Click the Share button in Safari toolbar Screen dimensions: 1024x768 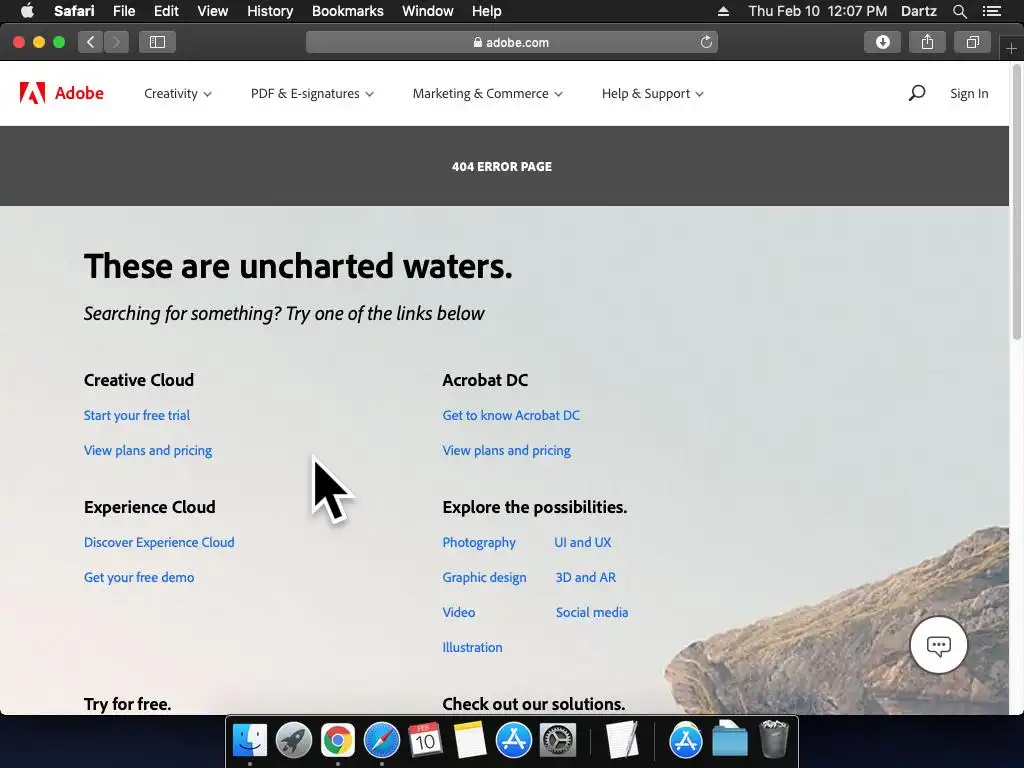[927, 42]
